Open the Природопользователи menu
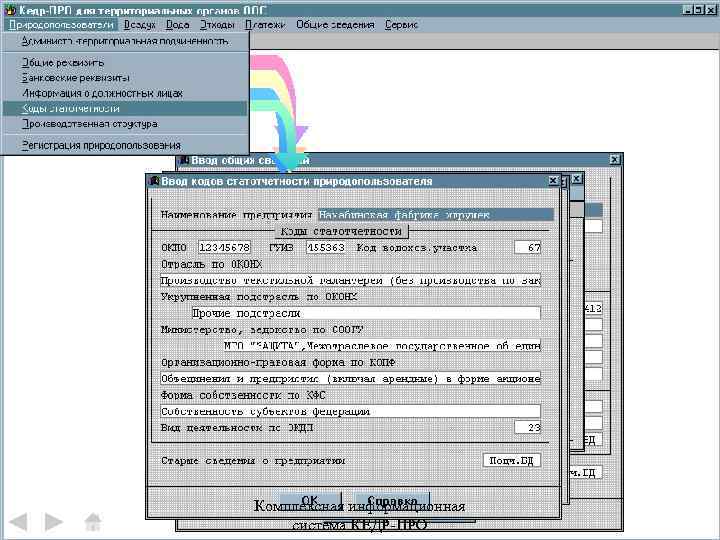 [61, 25]
